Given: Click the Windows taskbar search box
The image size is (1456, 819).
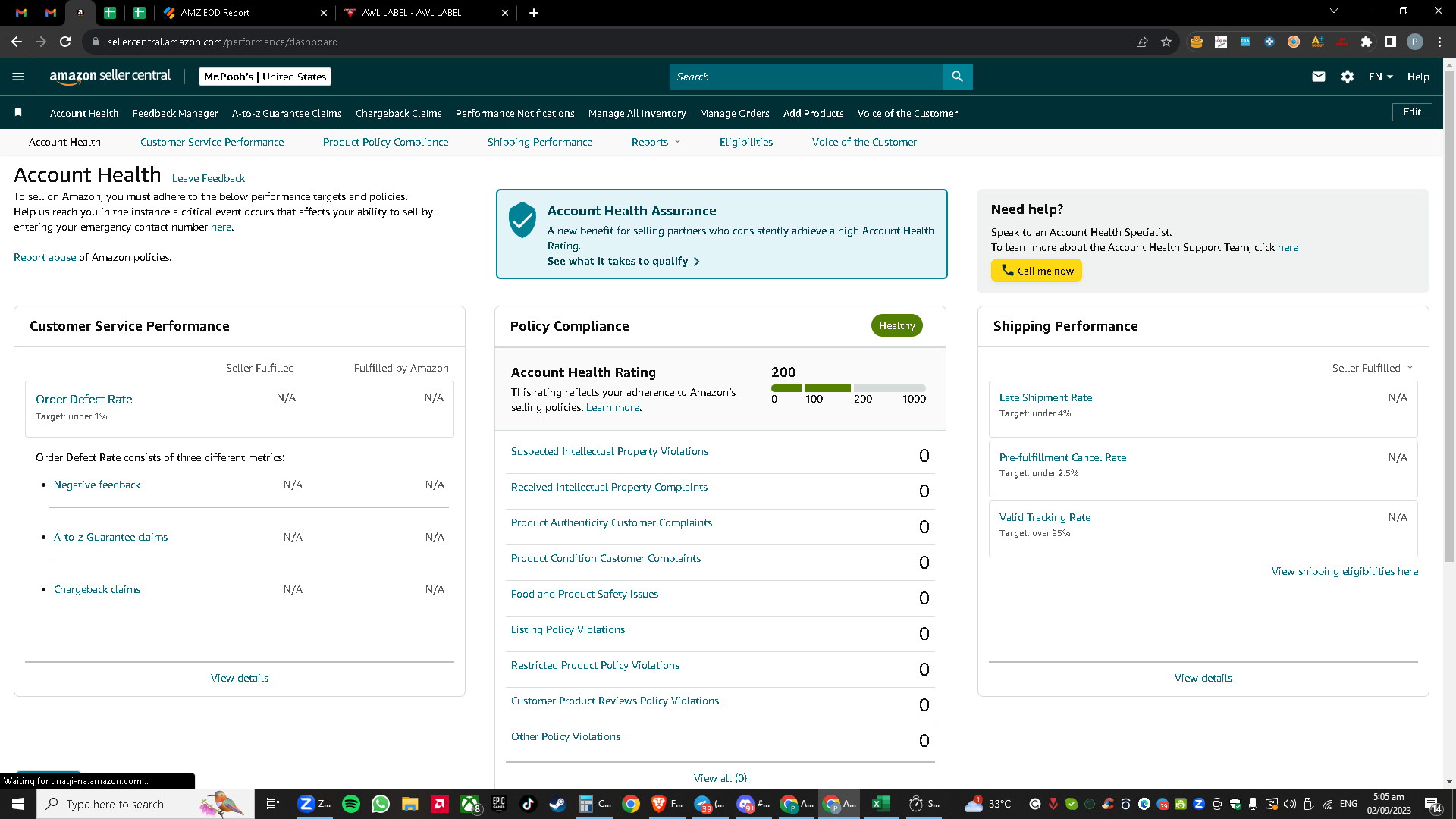Looking at the screenshot, I should [x=146, y=804].
